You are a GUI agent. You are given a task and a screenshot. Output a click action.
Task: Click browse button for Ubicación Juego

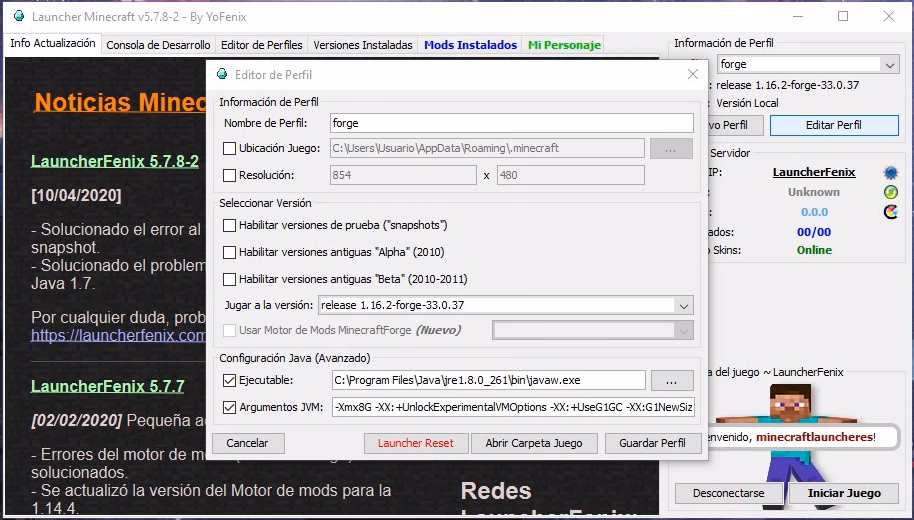[x=671, y=149]
